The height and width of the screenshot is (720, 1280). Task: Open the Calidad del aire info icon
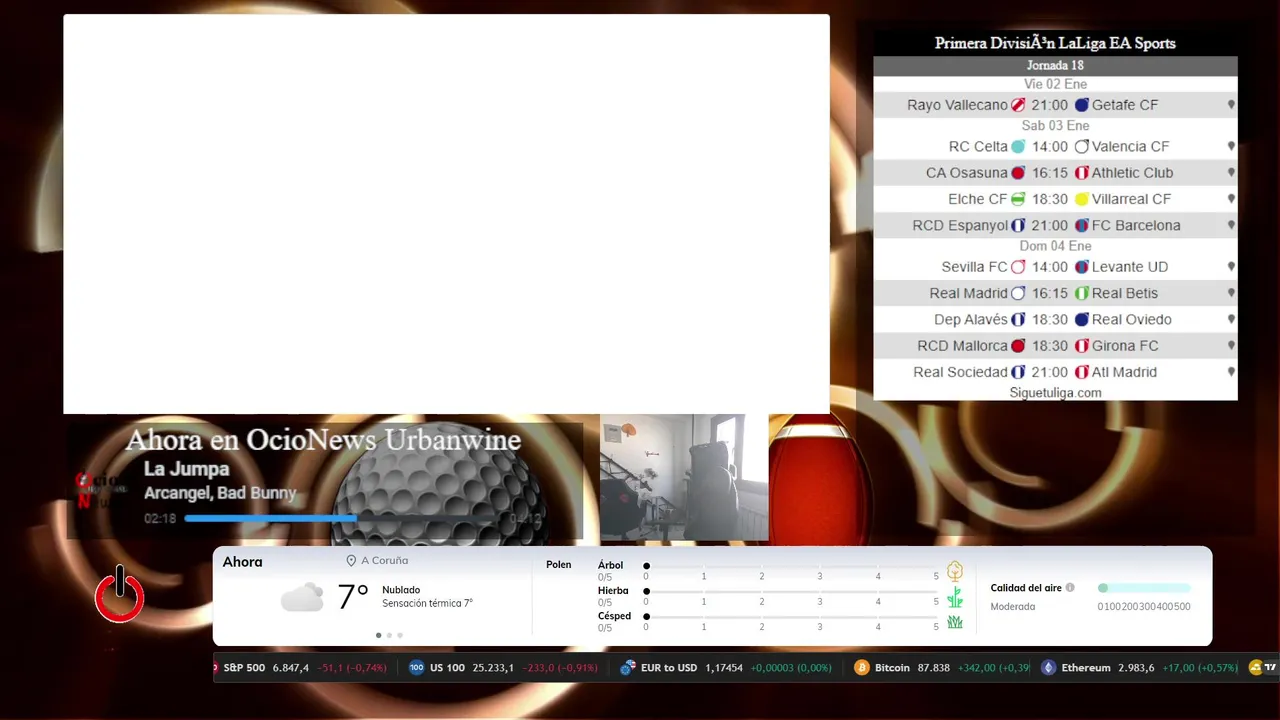click(1070, 588)
